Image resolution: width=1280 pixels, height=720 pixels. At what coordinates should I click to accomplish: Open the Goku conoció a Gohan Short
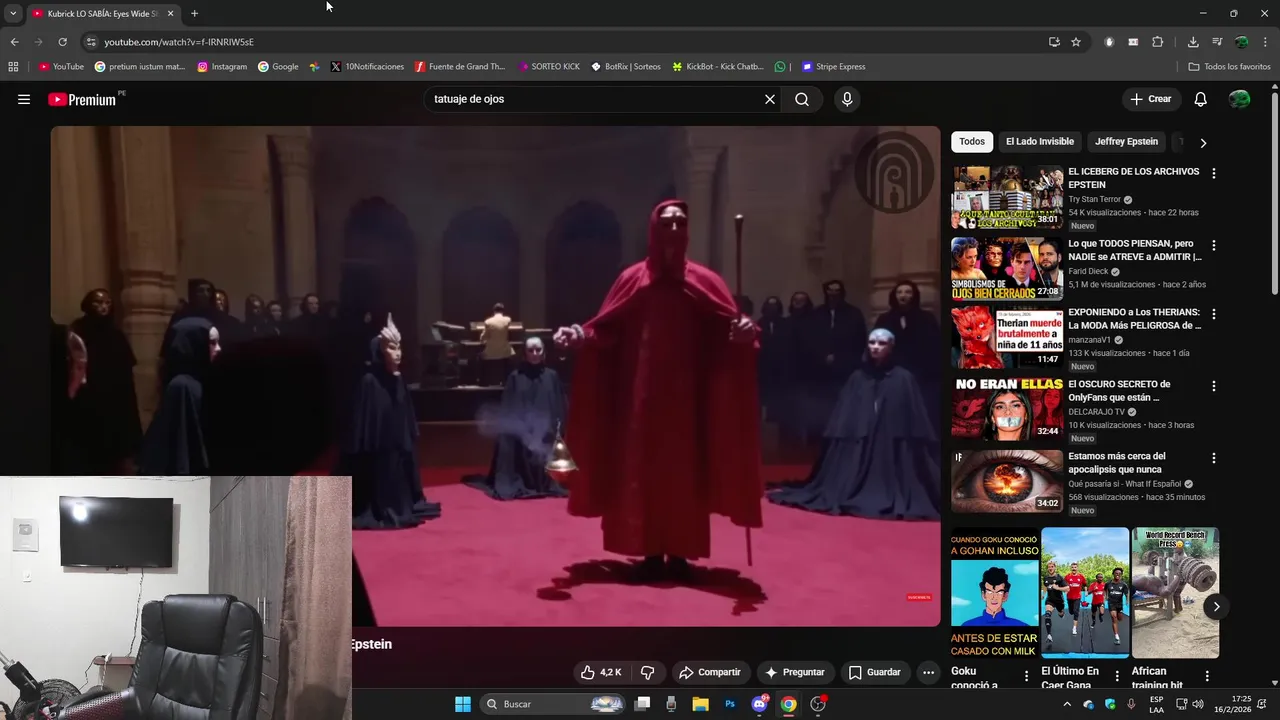click(x=994, y=593)
